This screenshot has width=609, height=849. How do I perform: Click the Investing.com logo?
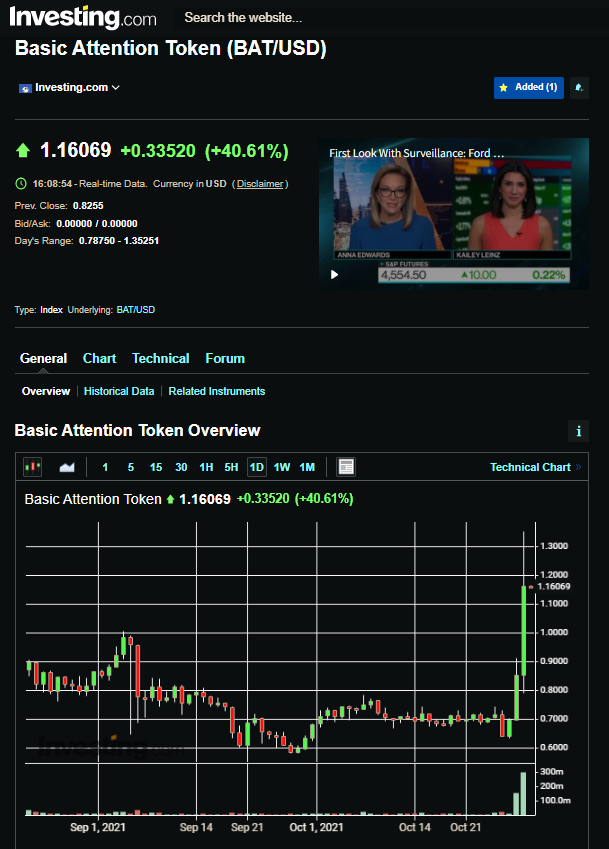coord(83,17)
